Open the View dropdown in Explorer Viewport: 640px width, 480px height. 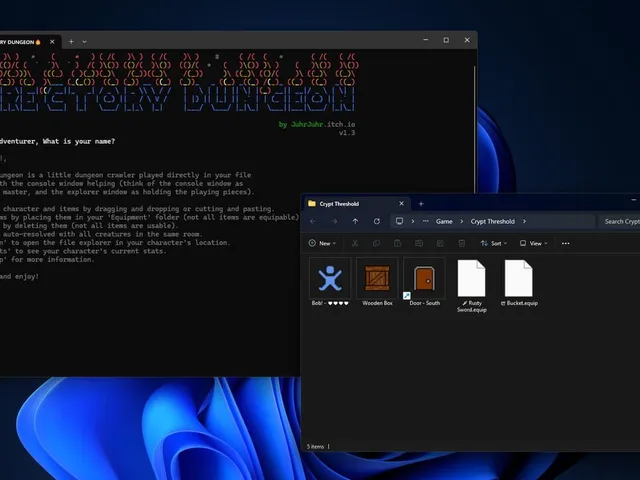point(533,243)
